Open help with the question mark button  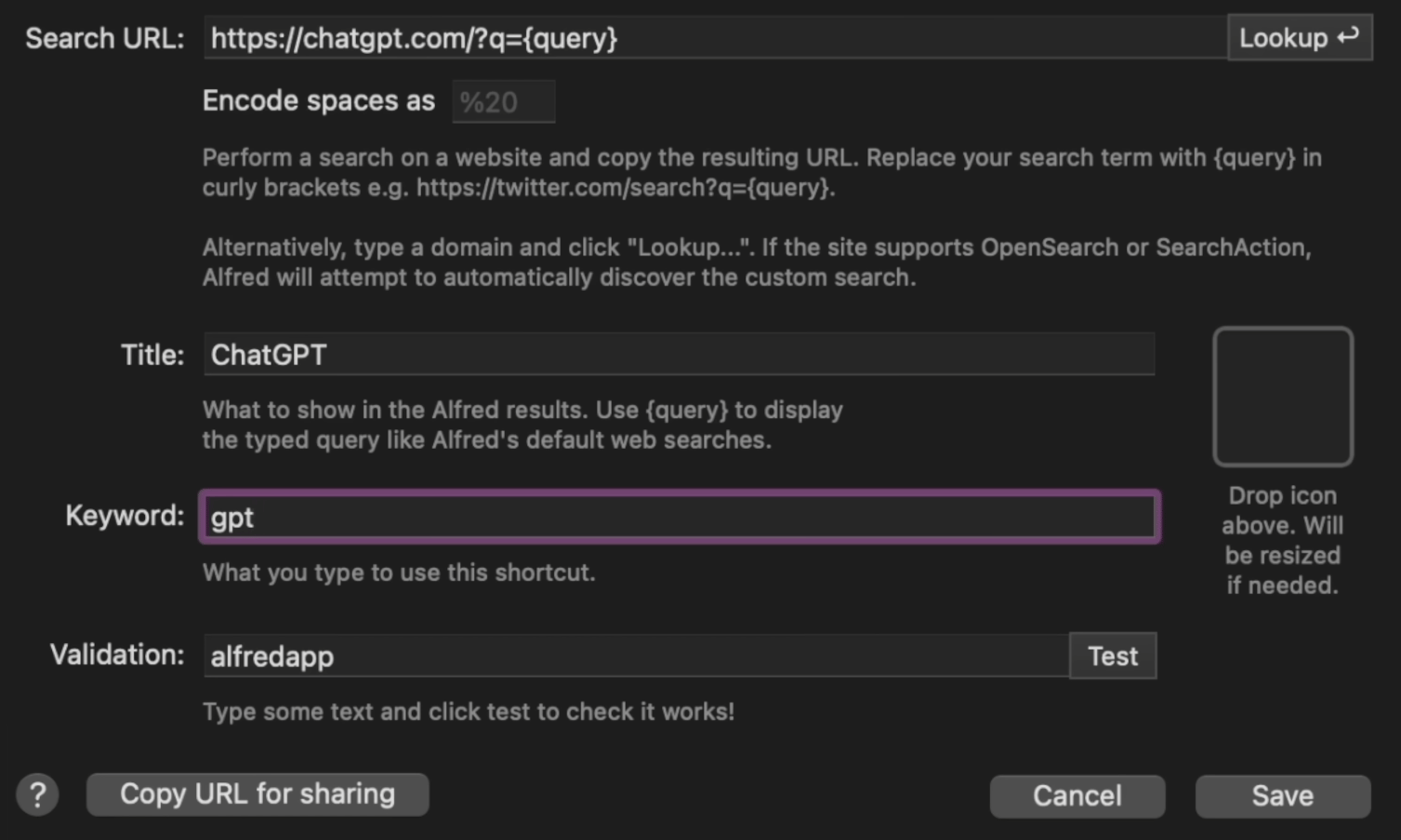tap(37, 795)
